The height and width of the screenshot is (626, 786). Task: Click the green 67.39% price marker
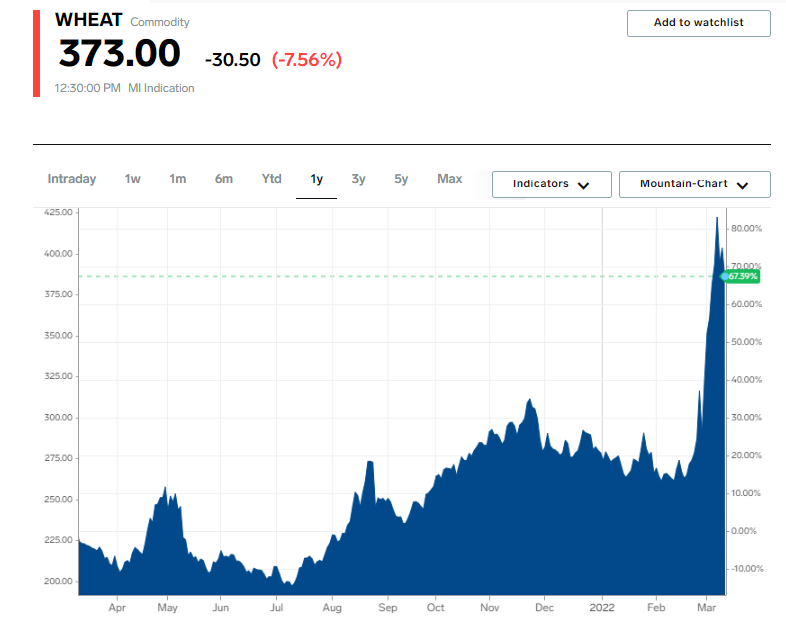tap(741, 276)
